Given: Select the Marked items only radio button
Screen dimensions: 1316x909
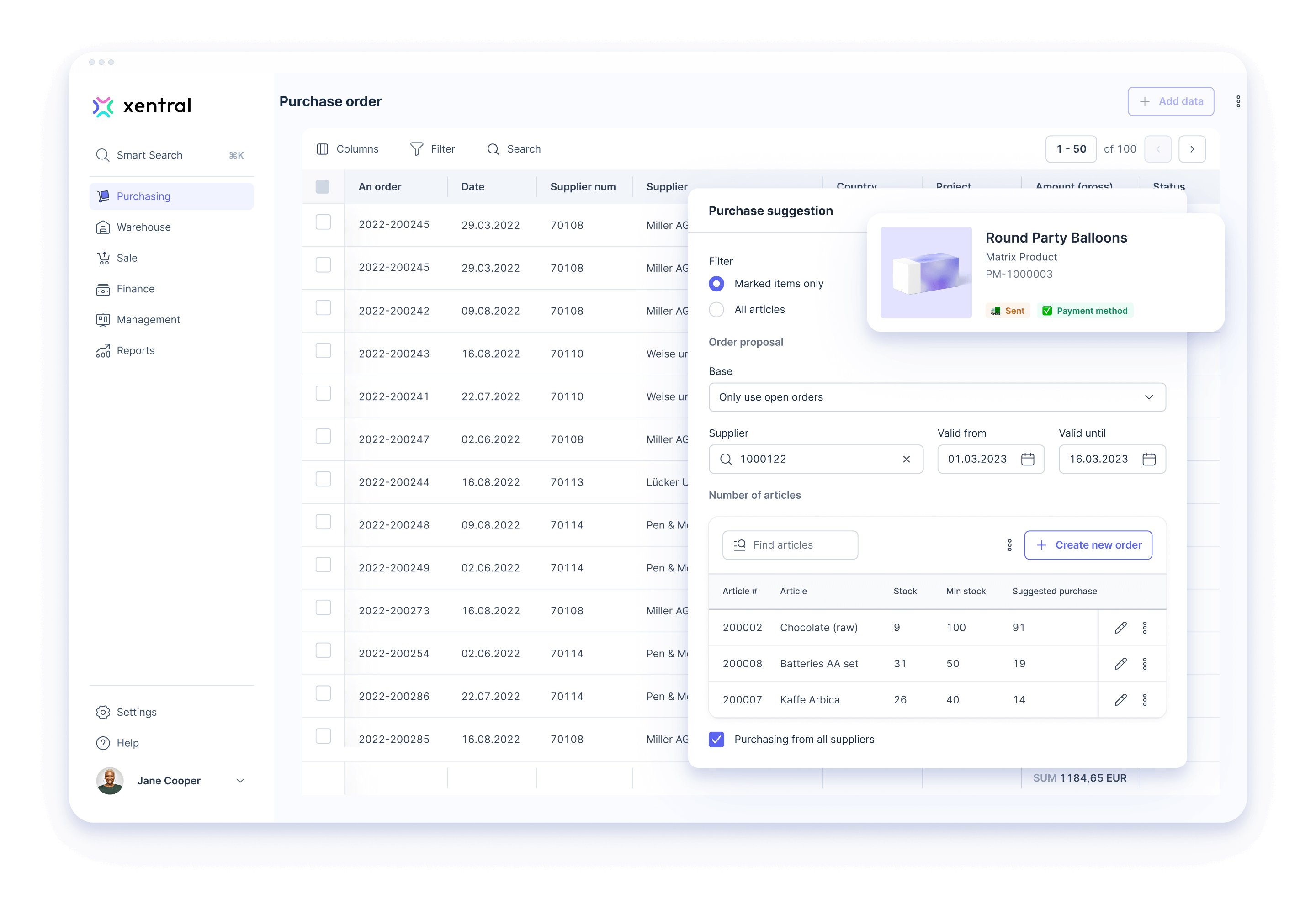Looking at the screenshot, I should (716, 284).
